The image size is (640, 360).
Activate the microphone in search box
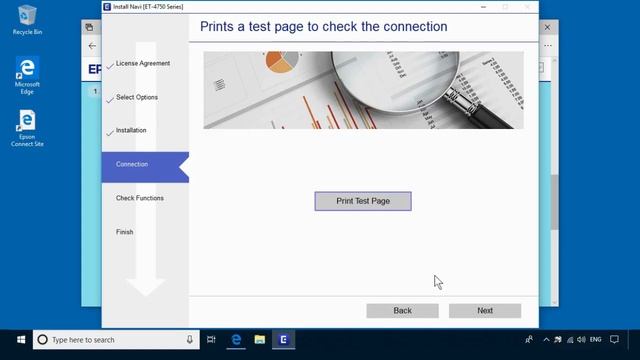point(190,340)
